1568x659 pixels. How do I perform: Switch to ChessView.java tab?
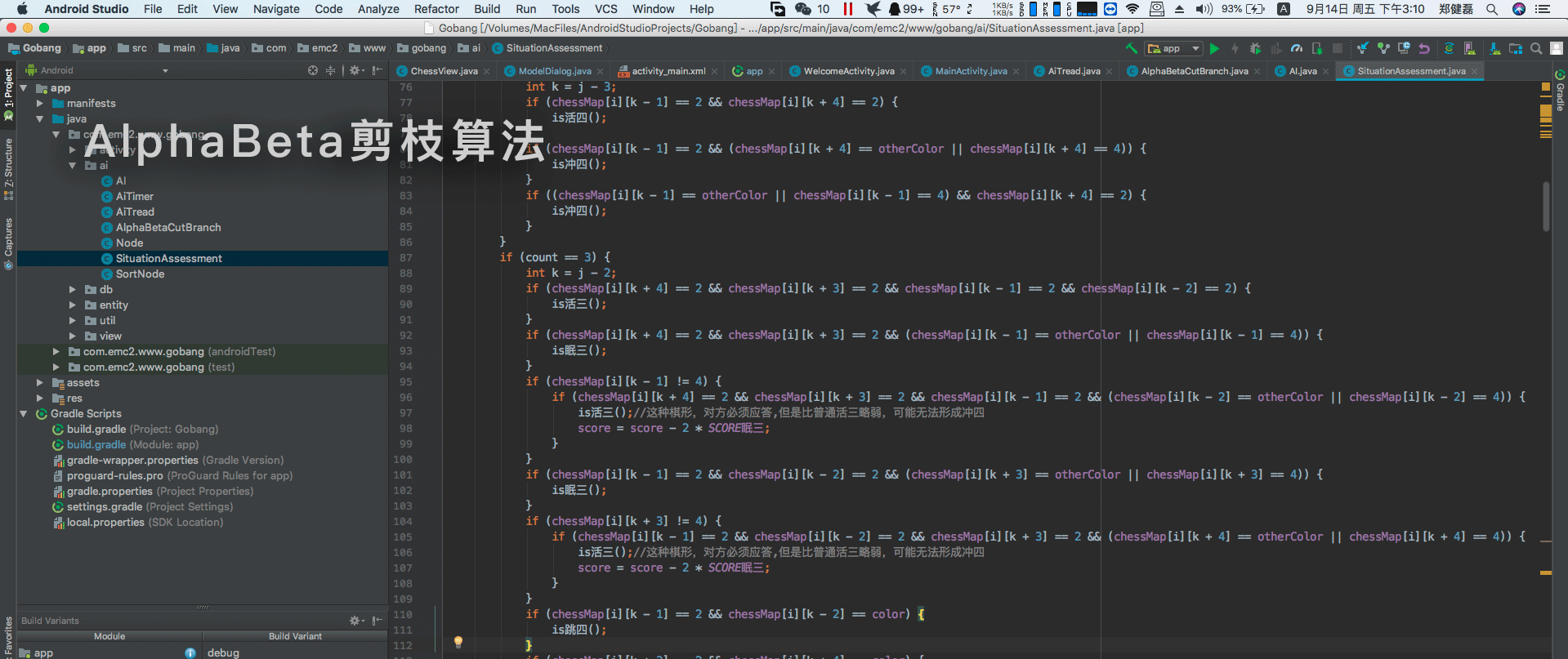coord(444,71)
